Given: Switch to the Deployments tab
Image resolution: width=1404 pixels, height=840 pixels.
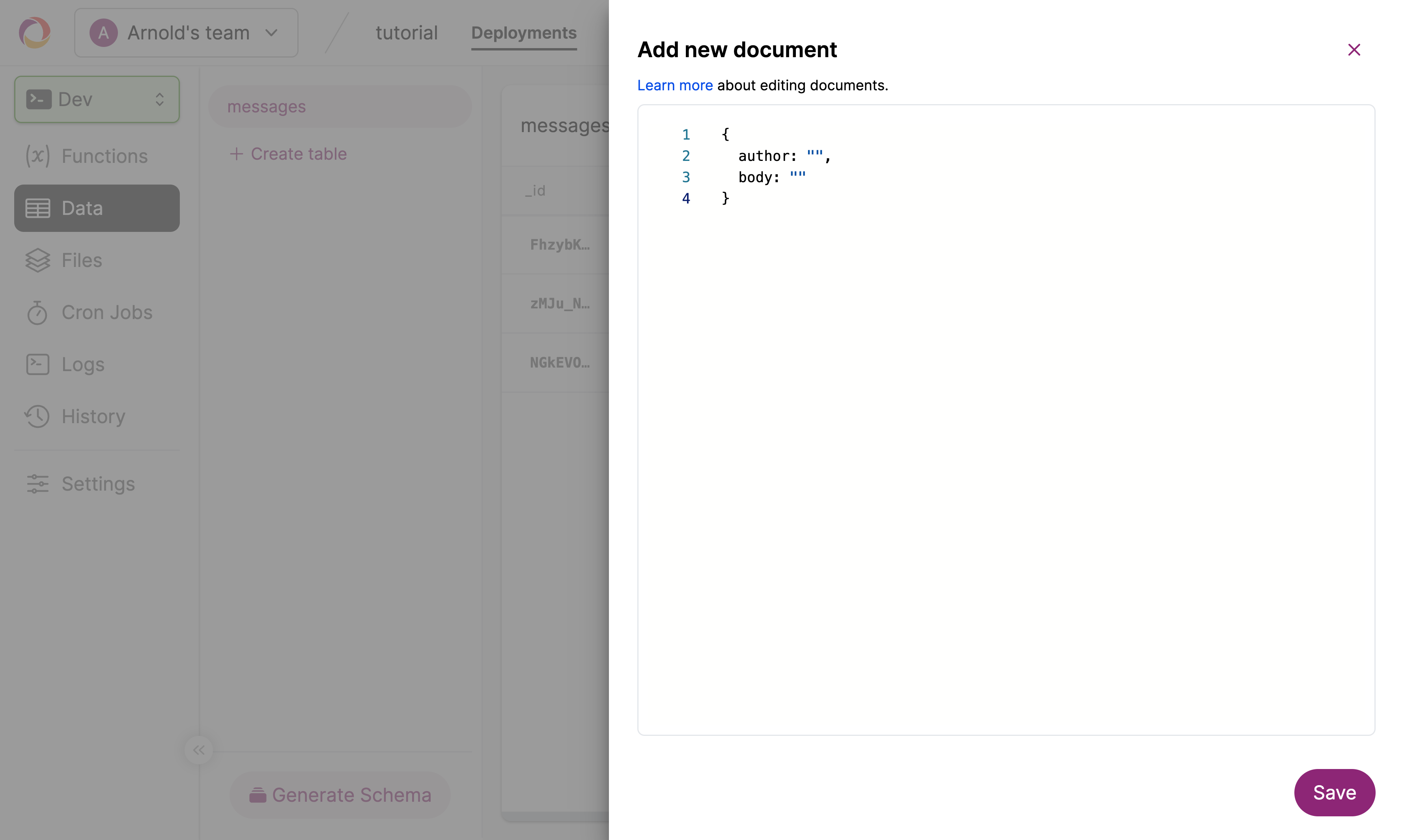Looking at the screenshot, I should (x=523, y=33).
